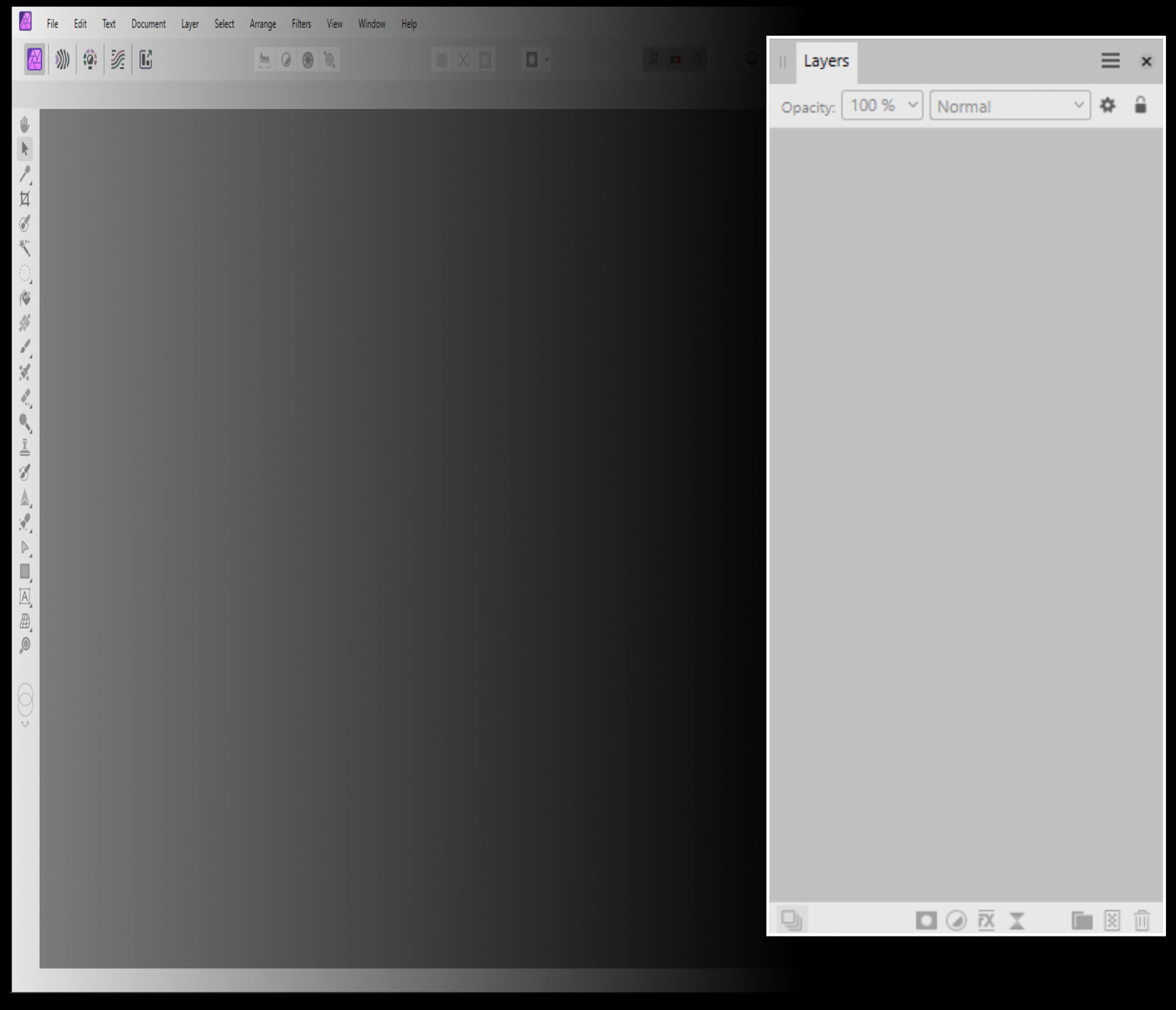Click the Layers tab
Viewport: 1176px width, 1010px height.
[x=826, y=61]
